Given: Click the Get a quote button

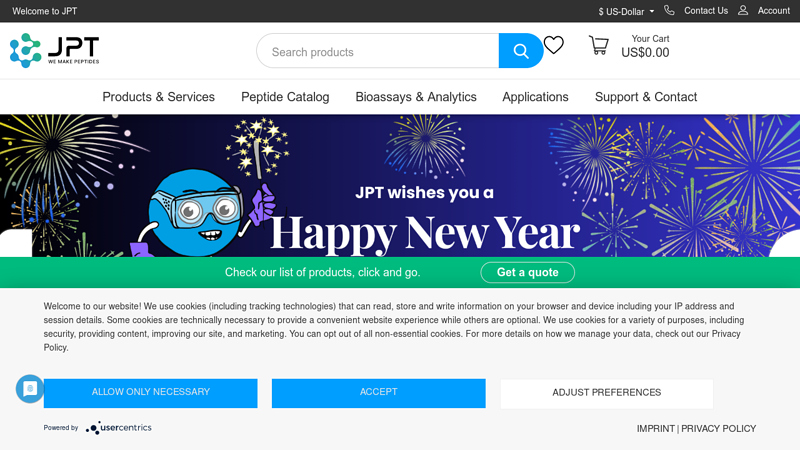Looking at the screenshot, I should [x=527, y=272].
